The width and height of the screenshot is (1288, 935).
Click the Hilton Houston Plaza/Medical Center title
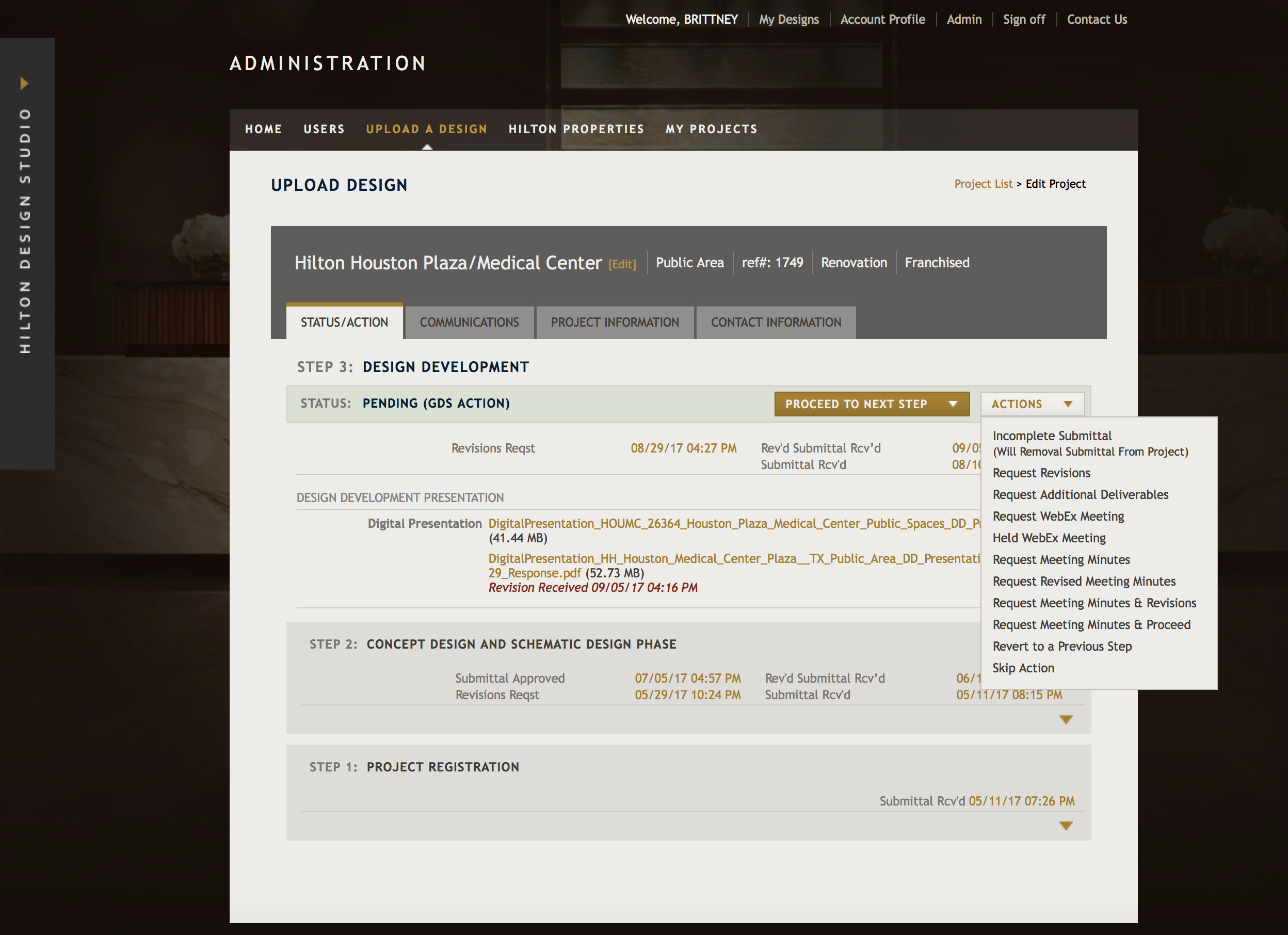pyautogui.click(x=447, y=263)
